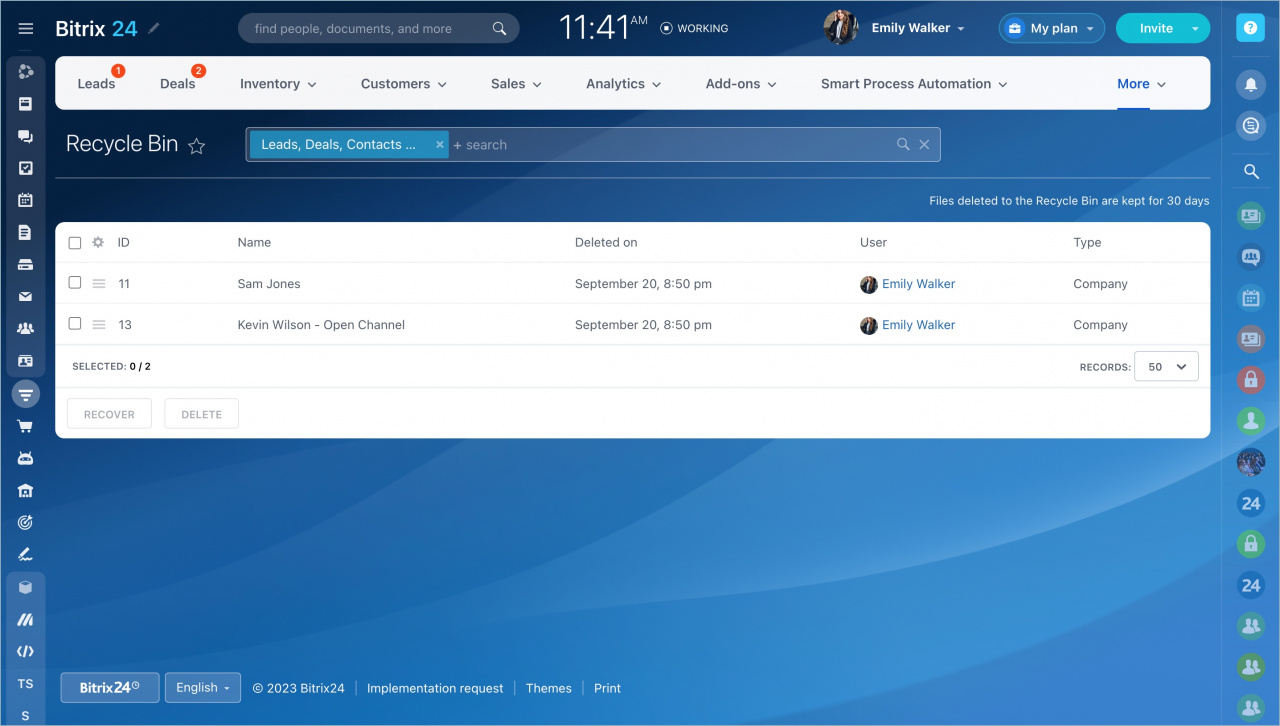Open the Themes link
The height and width of the screenshot is (726, 1280).
[549, 688]
